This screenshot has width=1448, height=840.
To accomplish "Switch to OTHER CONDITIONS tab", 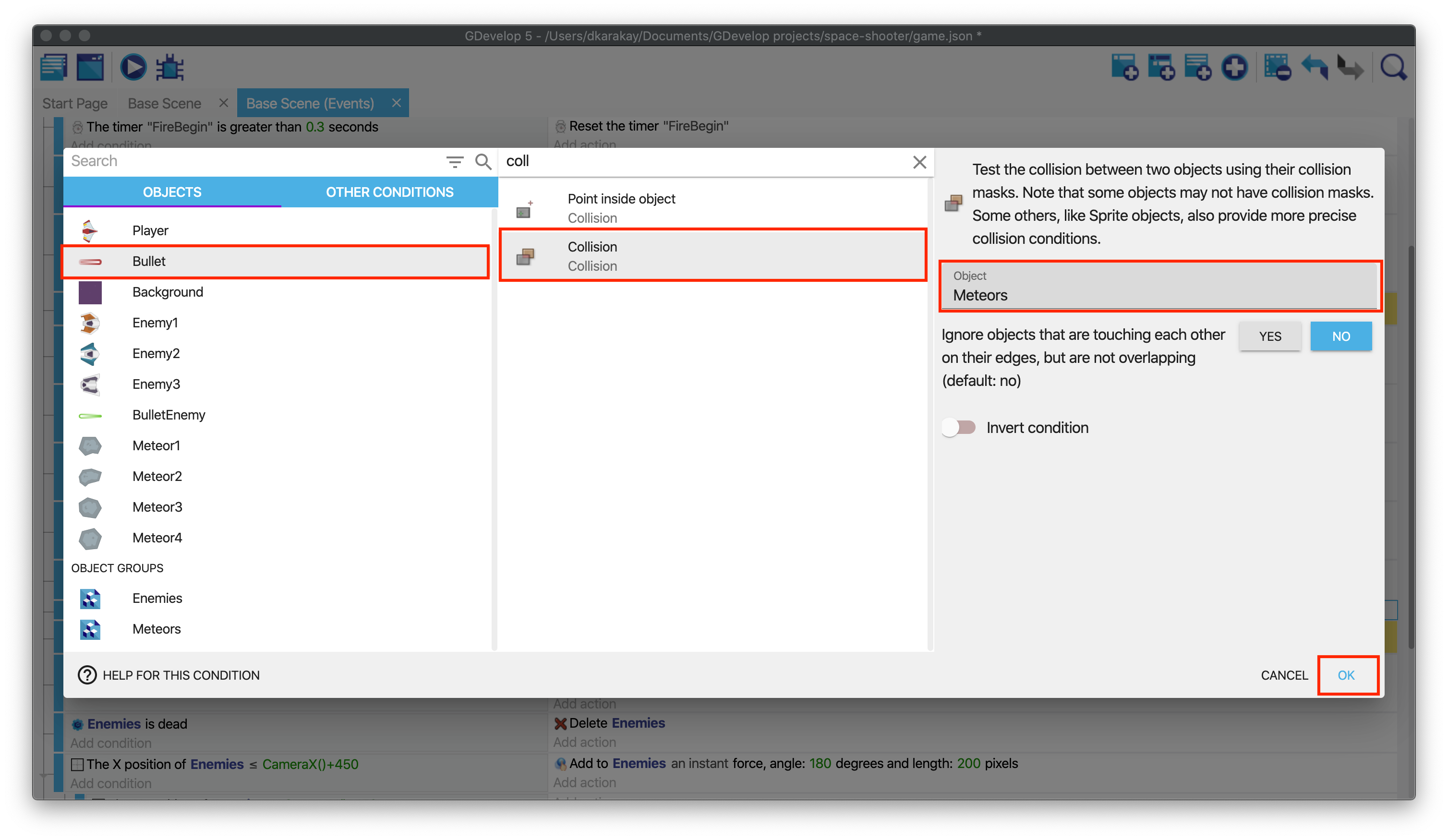I will (x=389, y=192).
